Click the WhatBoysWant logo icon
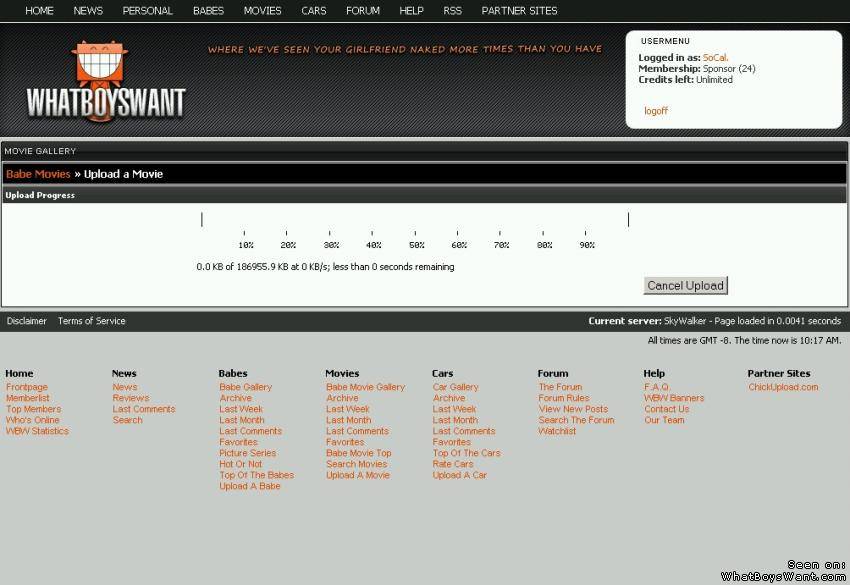 (104, 81)
